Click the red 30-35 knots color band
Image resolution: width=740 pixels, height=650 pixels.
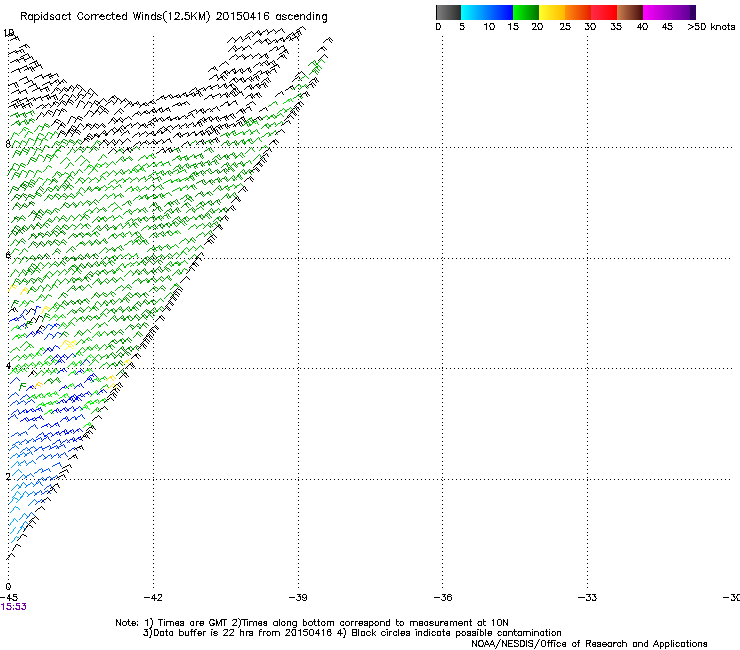click(604, 12)
